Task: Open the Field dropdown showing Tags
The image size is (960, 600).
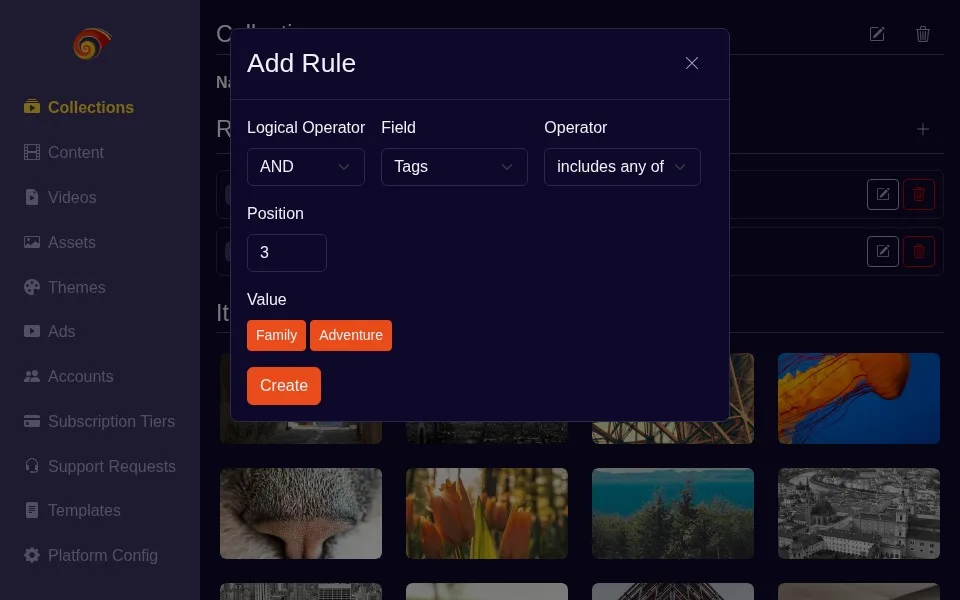Action: (454, 167)
